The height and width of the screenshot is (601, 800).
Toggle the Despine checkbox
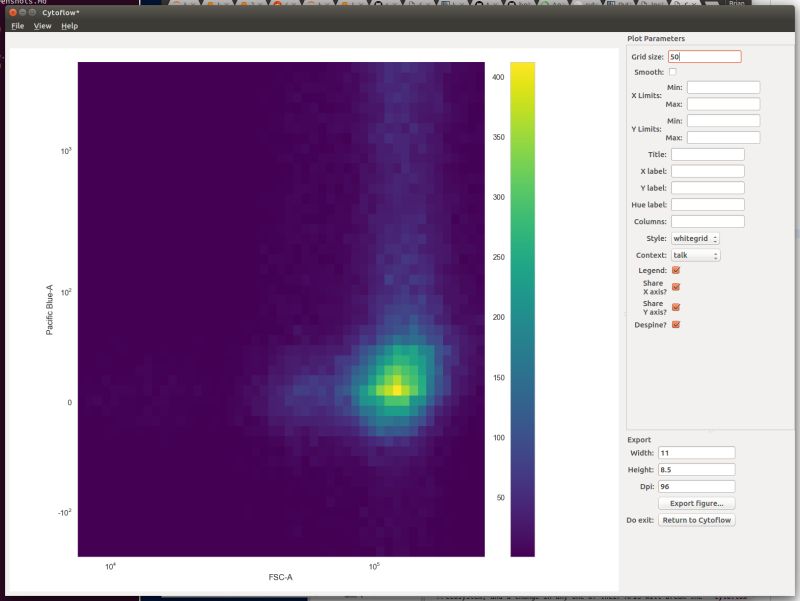677,324
